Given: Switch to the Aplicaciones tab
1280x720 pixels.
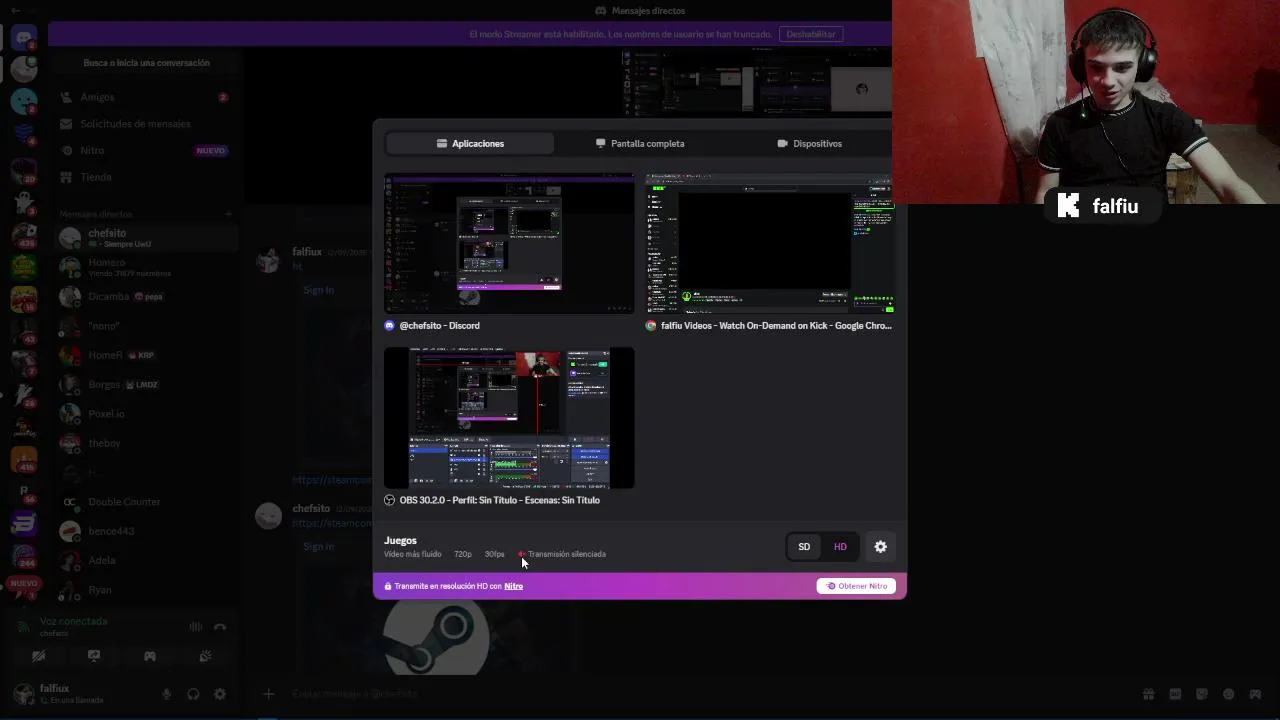Looking at the screenshot, I should 470,143.
